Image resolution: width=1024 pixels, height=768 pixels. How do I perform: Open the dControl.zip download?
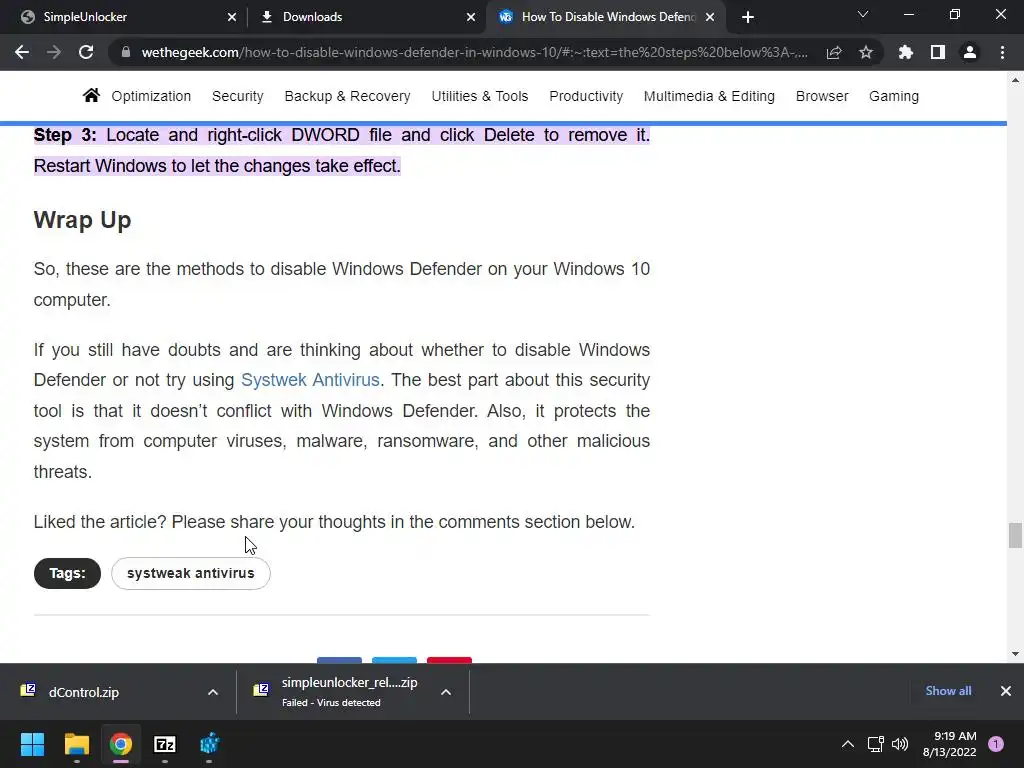click(84, 692)
